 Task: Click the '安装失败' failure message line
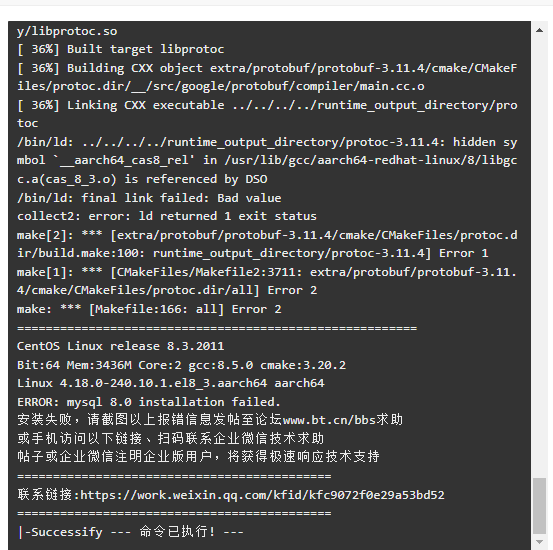click(210, 420)
